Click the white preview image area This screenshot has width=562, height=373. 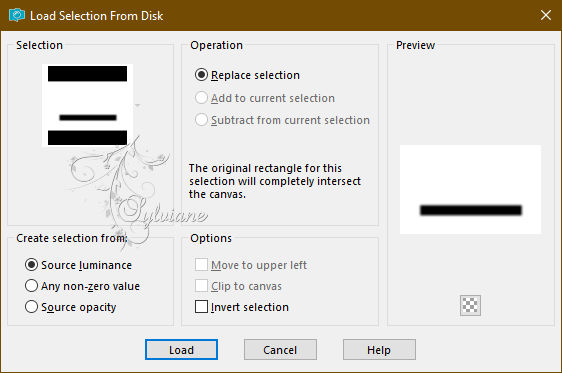[x=470, y=190]
